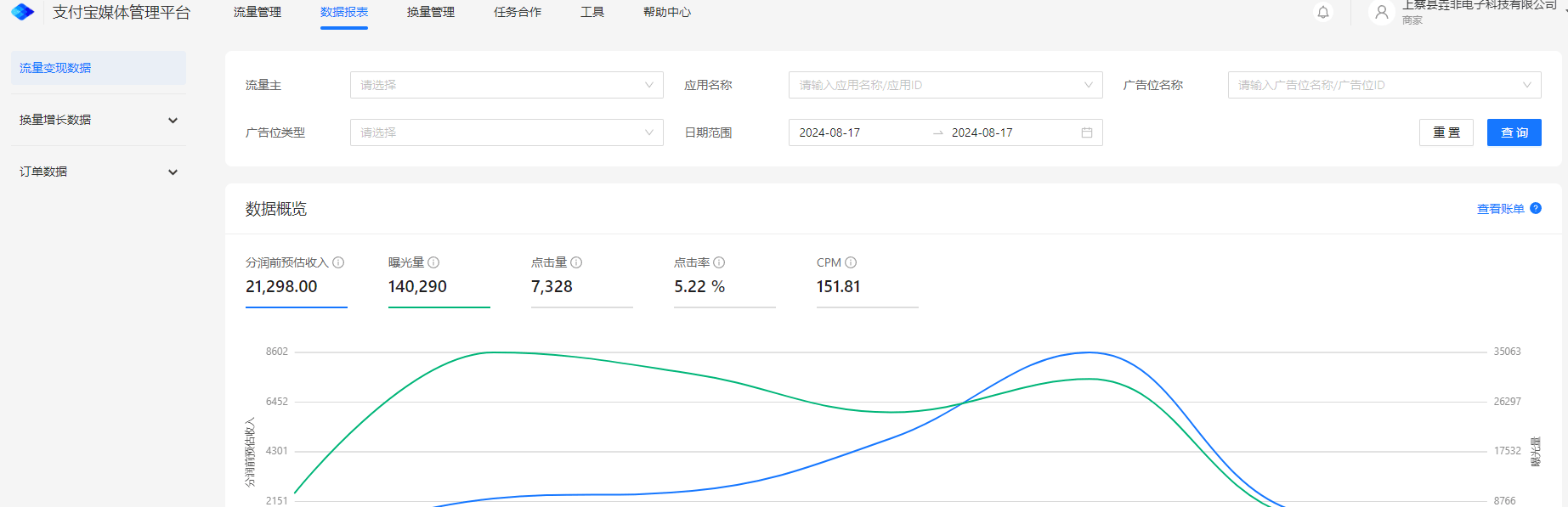Open the 广告位类型 dropdown
This screenshot has height=507, width=1568.
(x=507, y=132)
